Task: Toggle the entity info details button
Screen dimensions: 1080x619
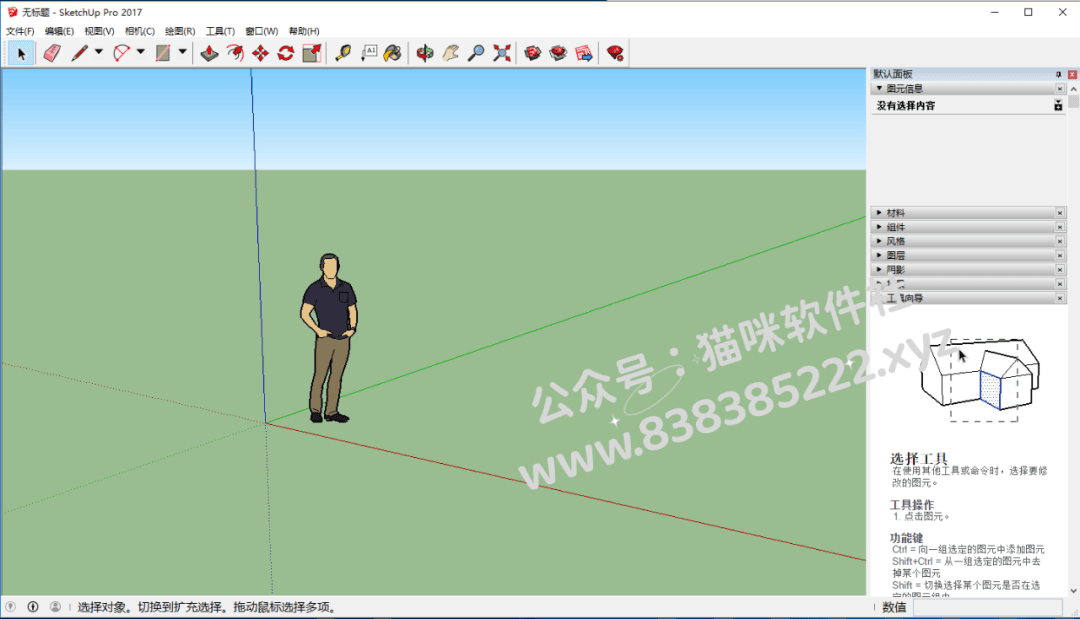Action: tap(1058, 105)
